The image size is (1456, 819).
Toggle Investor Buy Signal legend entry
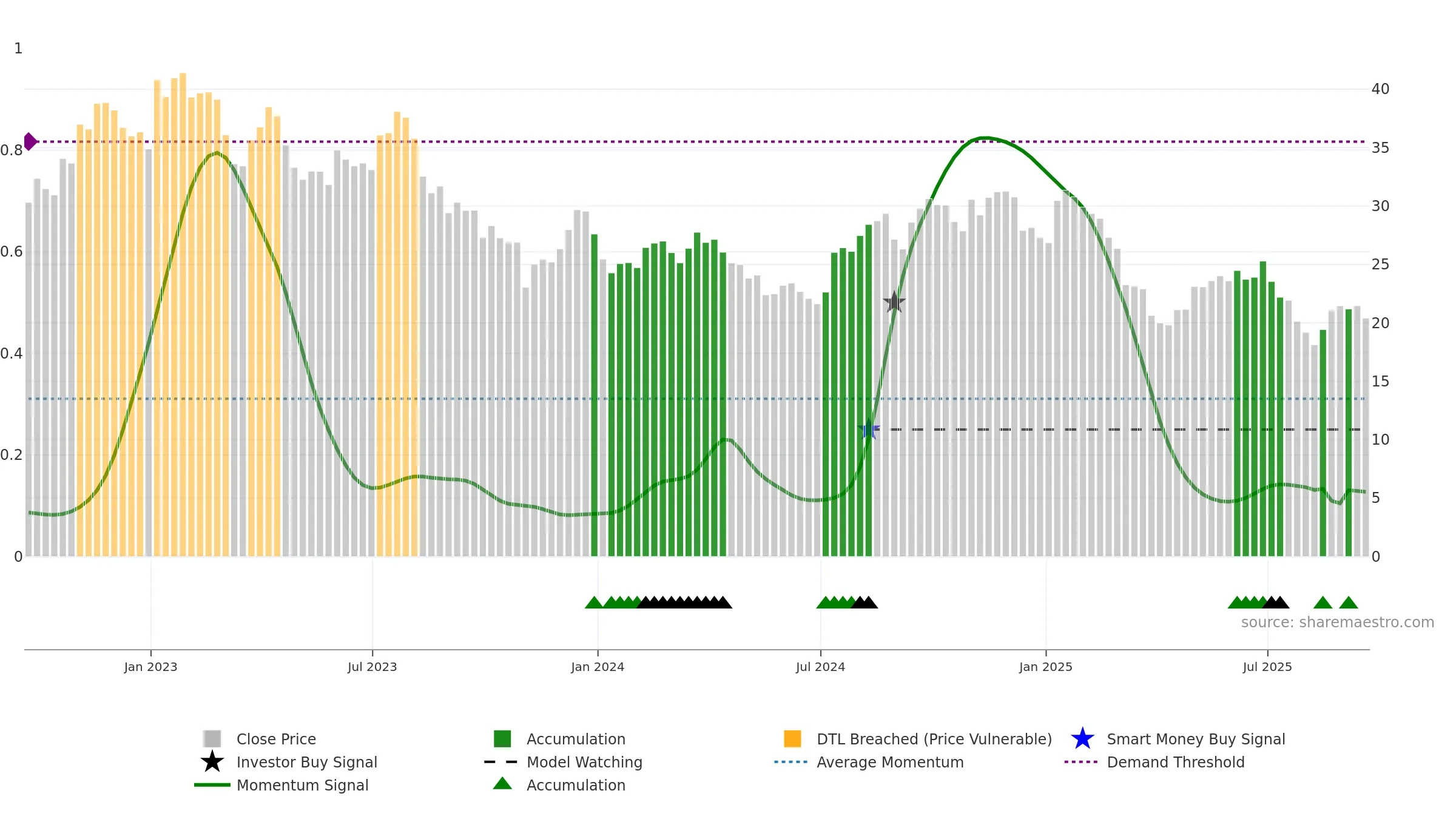[x=307, y=762]
